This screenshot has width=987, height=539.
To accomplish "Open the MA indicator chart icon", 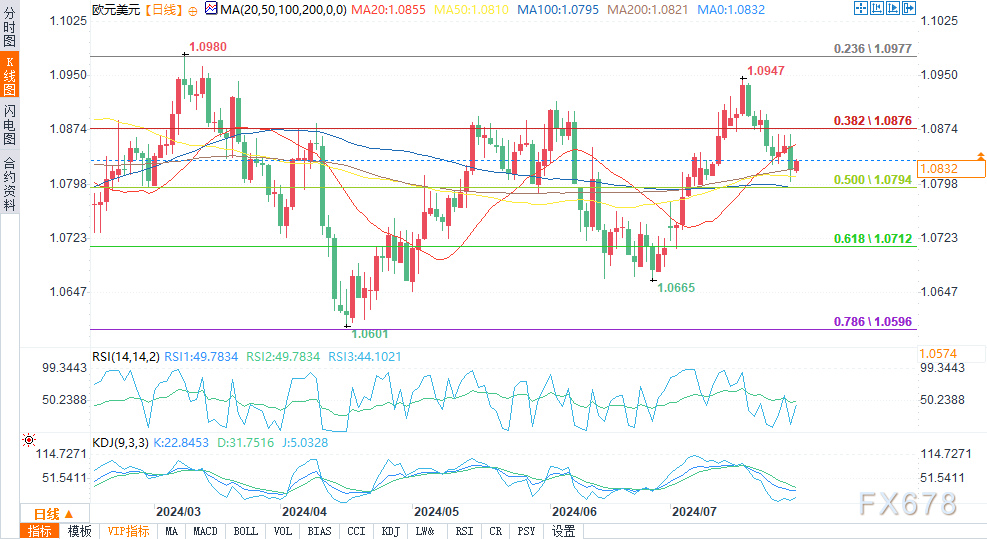I will (211, 9).
